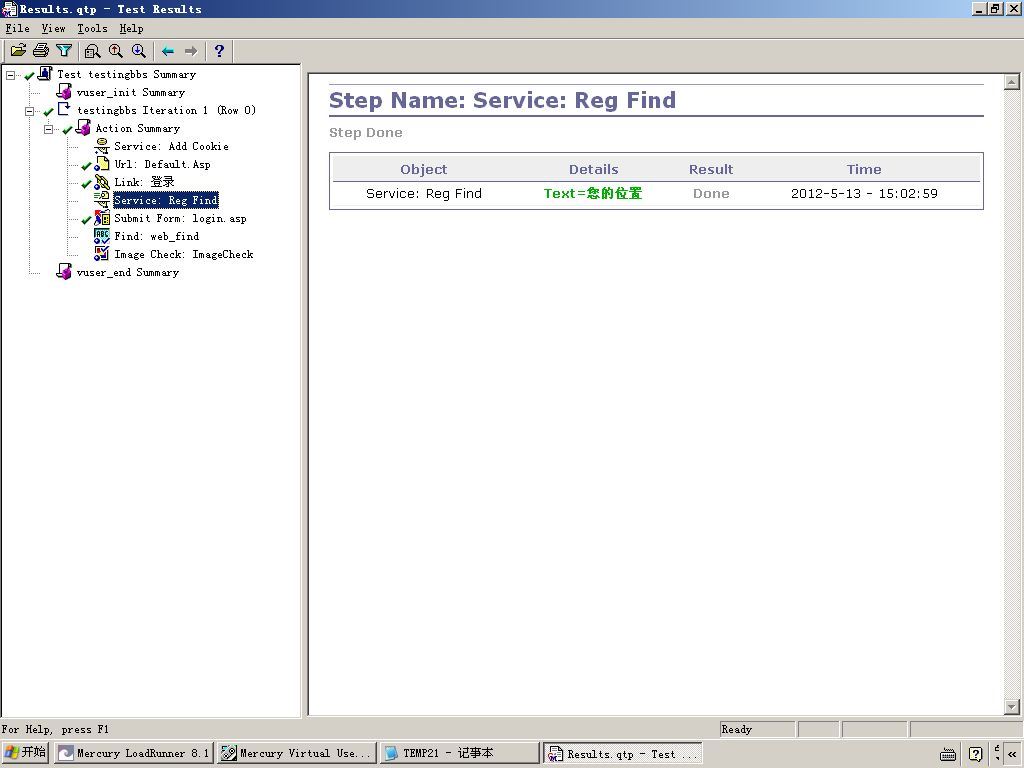Select Test testingbbs Summary tree item
The image size is (1024, 768).
click(x=127, y=74)
